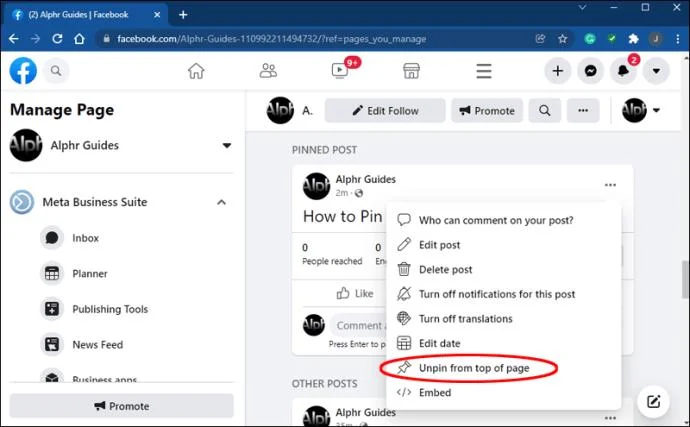Click the pinned post avatar thumbnail
Image resolution: width=690 pixels, height=427 pixels.
click(x=316, y=186)
